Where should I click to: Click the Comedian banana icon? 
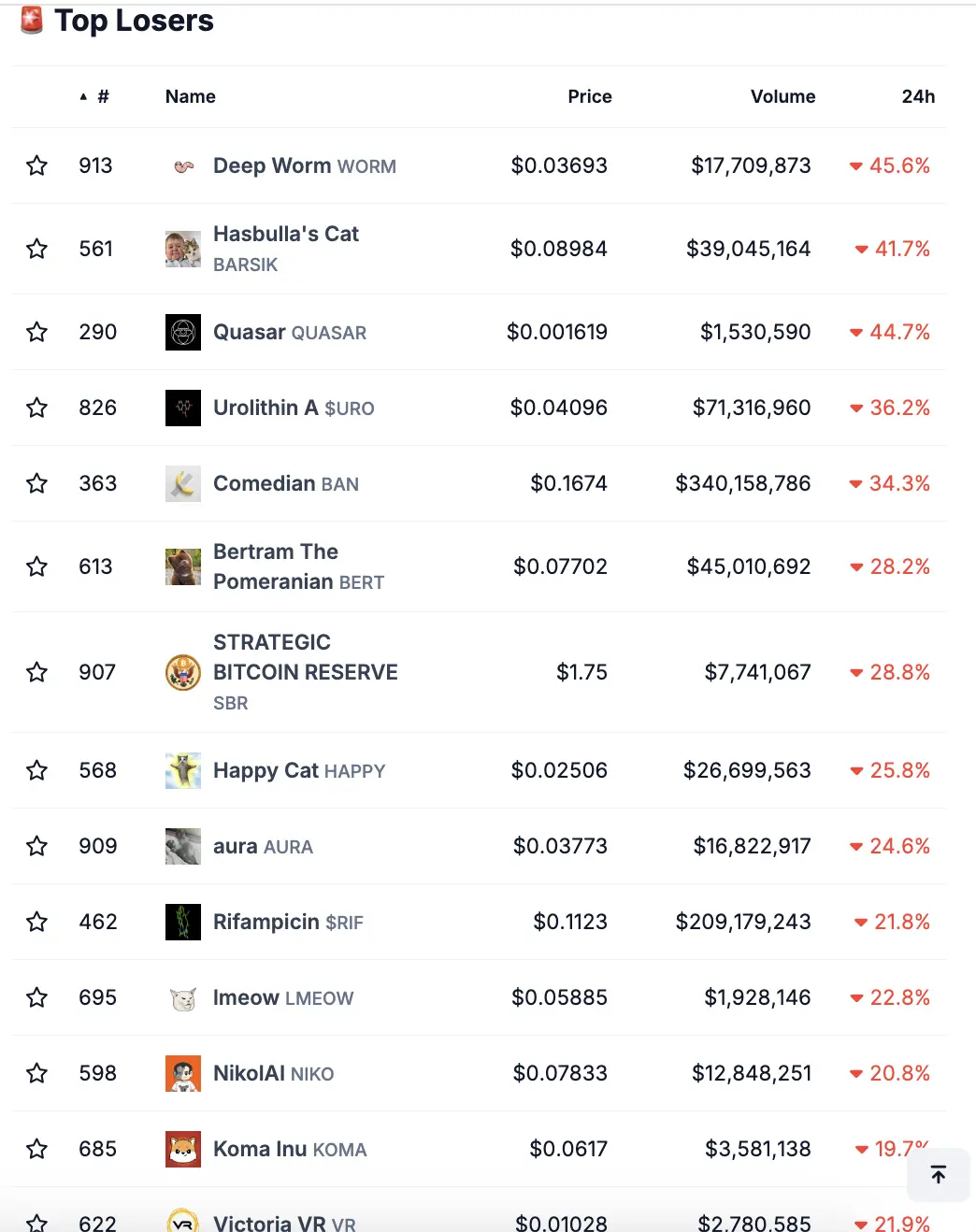point(183,483)
